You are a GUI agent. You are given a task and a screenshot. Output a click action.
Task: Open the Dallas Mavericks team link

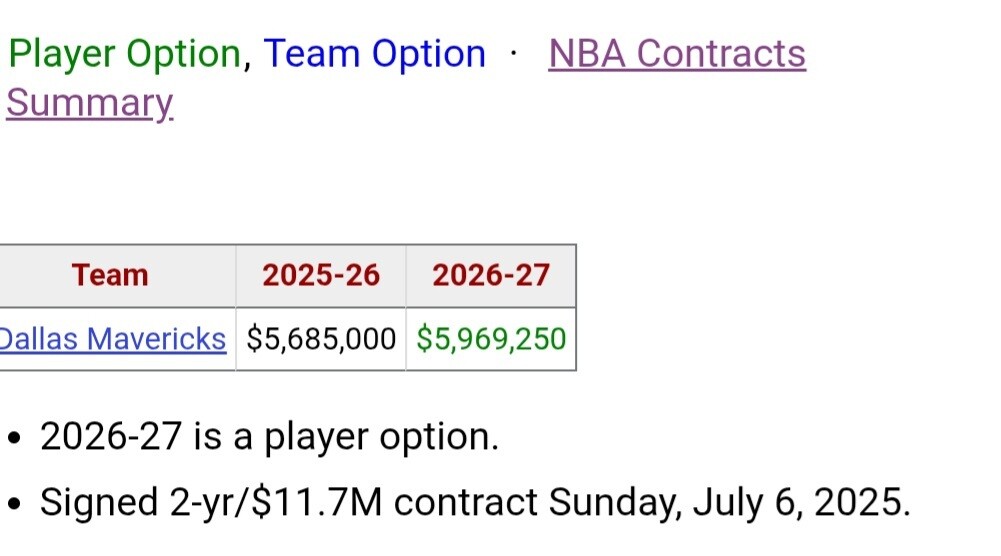click(x=112, y=339)
